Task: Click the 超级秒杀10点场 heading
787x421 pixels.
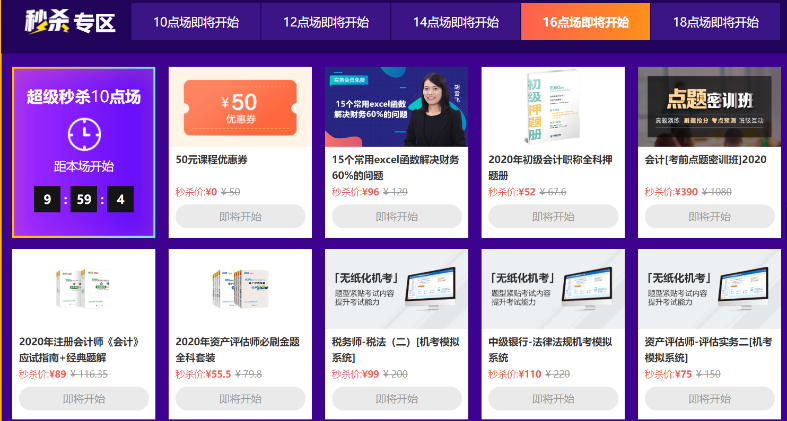Action: tap(84, 97)
